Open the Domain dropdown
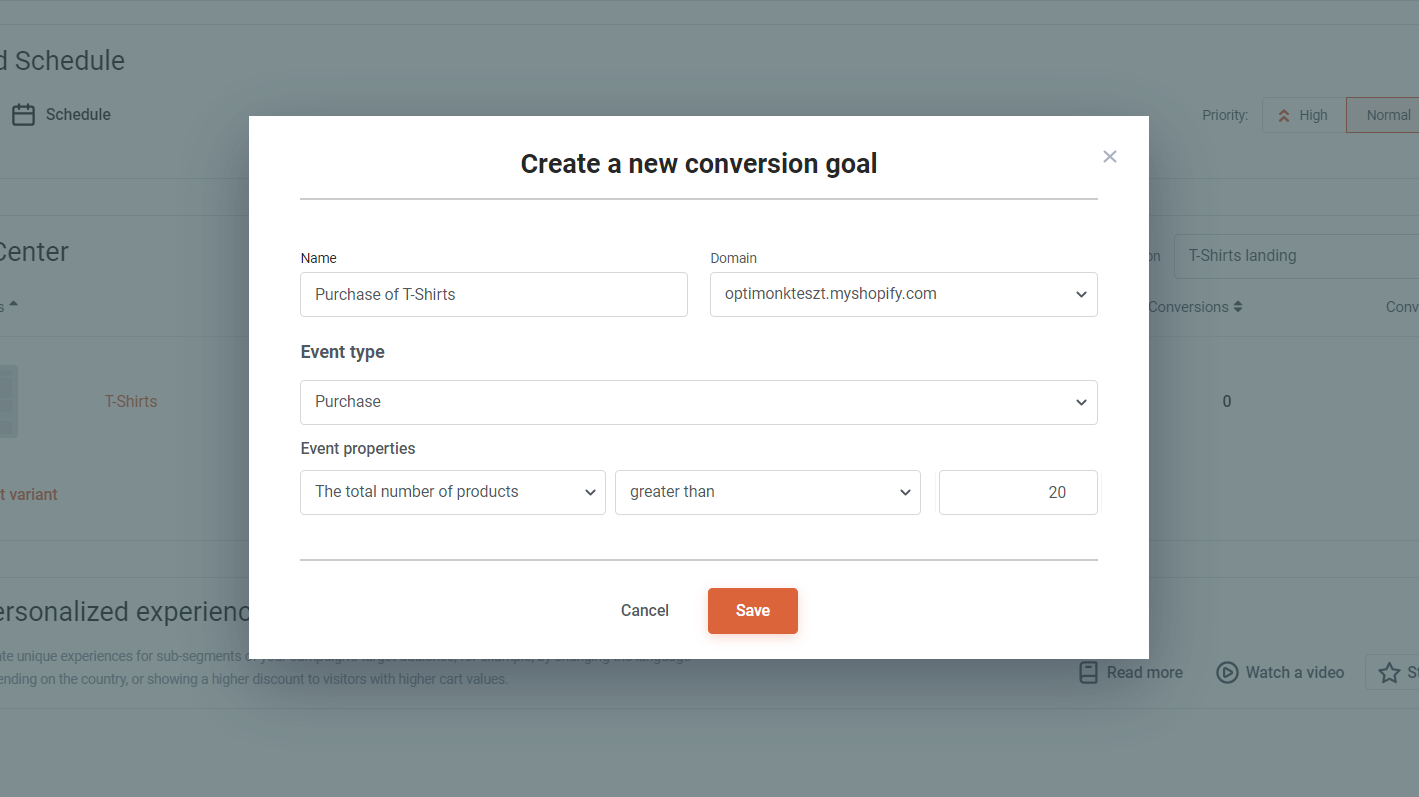The height and width of the screenshot is (797, 1419). 904,295
